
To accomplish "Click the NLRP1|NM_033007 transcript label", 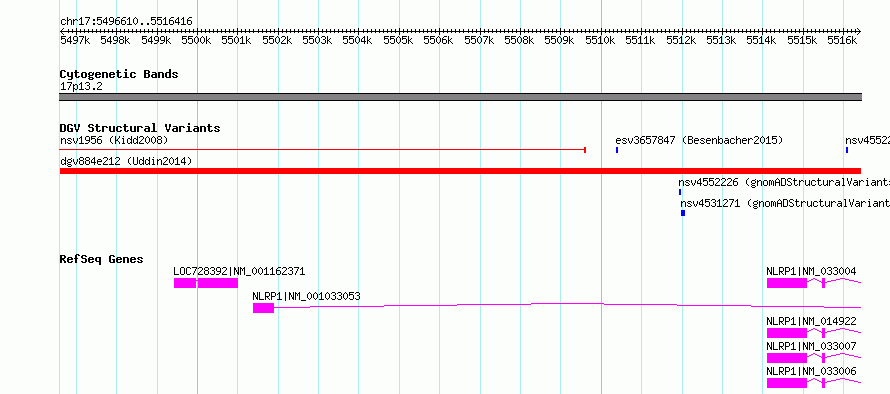I will click(x=811, y=346).
